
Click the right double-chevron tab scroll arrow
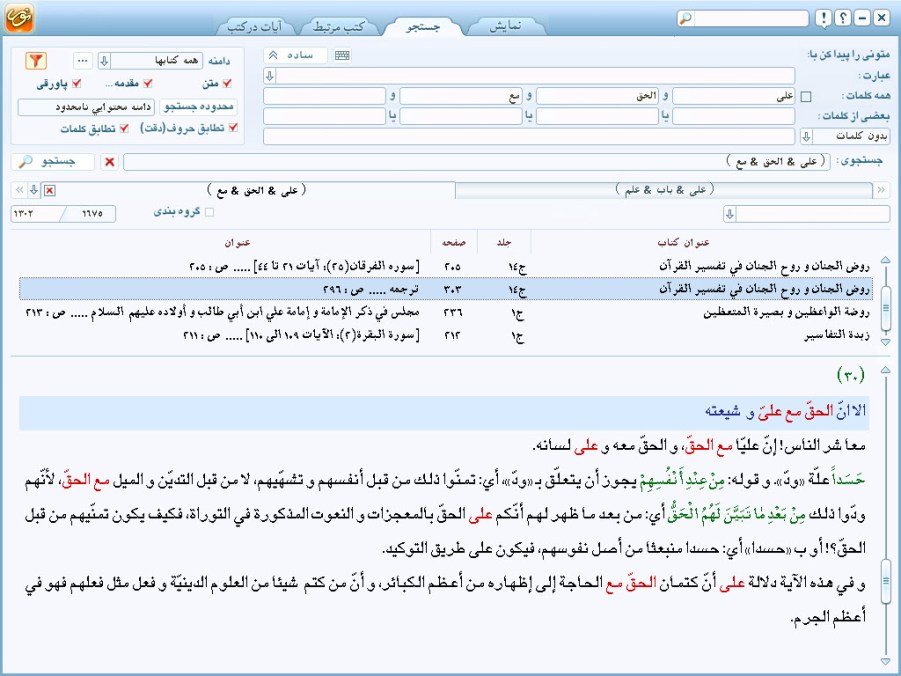coord(881,190)
